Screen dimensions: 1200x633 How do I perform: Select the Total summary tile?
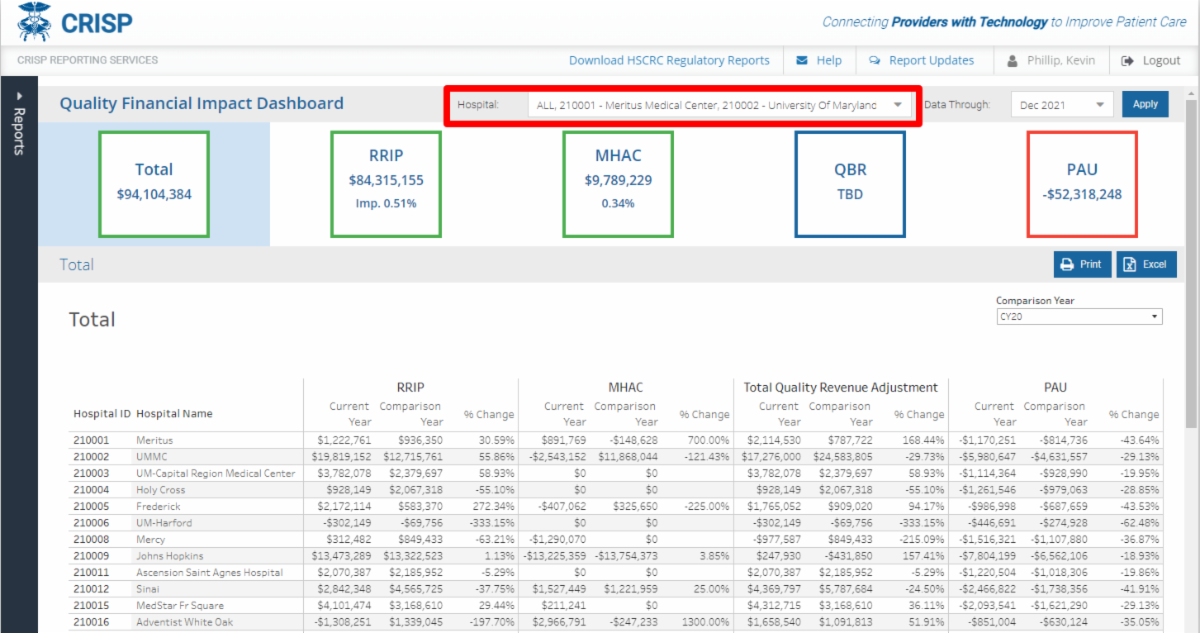click(x=154, y=184)
